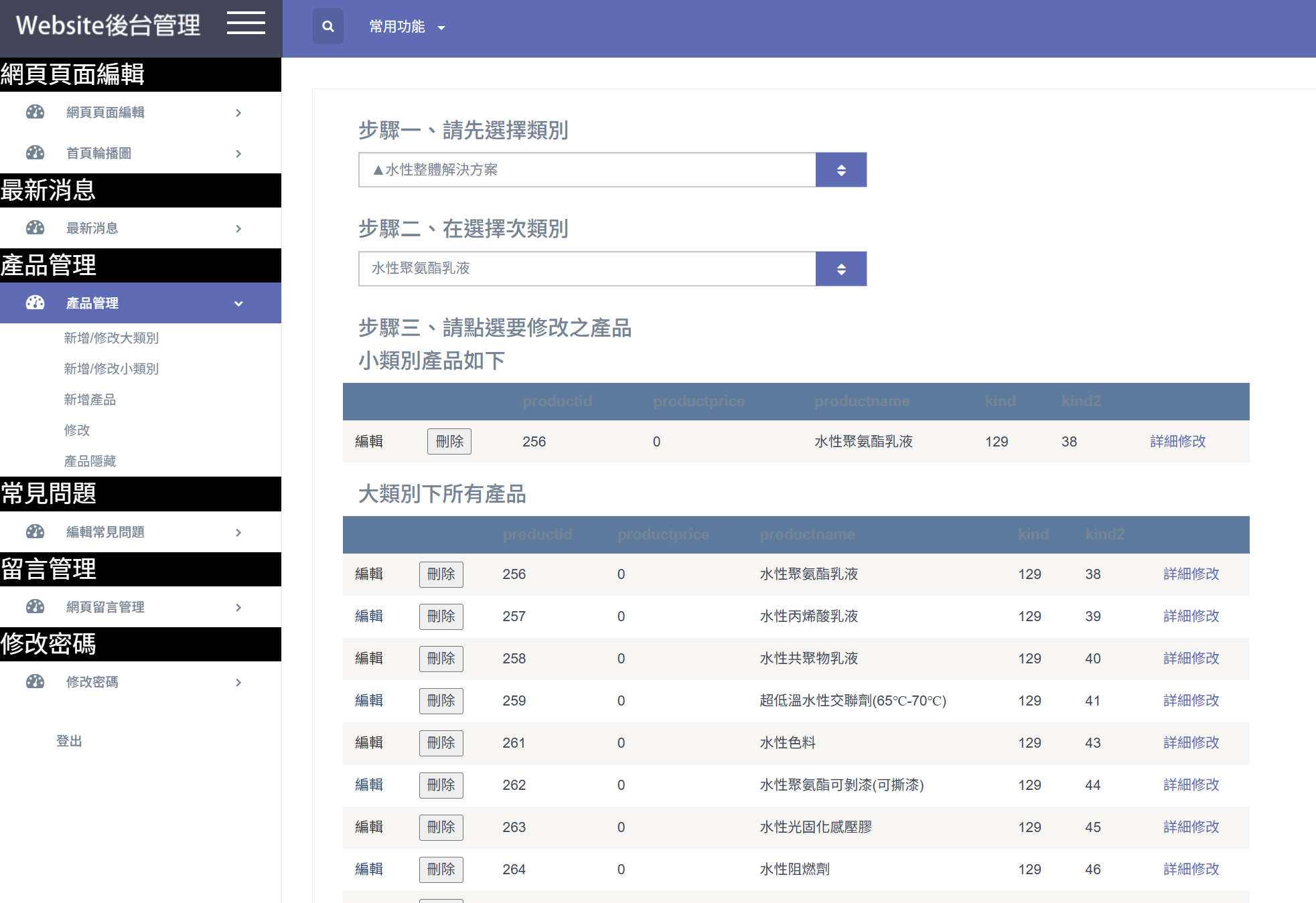
Task: Edit product 263 via 編輯
Action: point(369,827)
